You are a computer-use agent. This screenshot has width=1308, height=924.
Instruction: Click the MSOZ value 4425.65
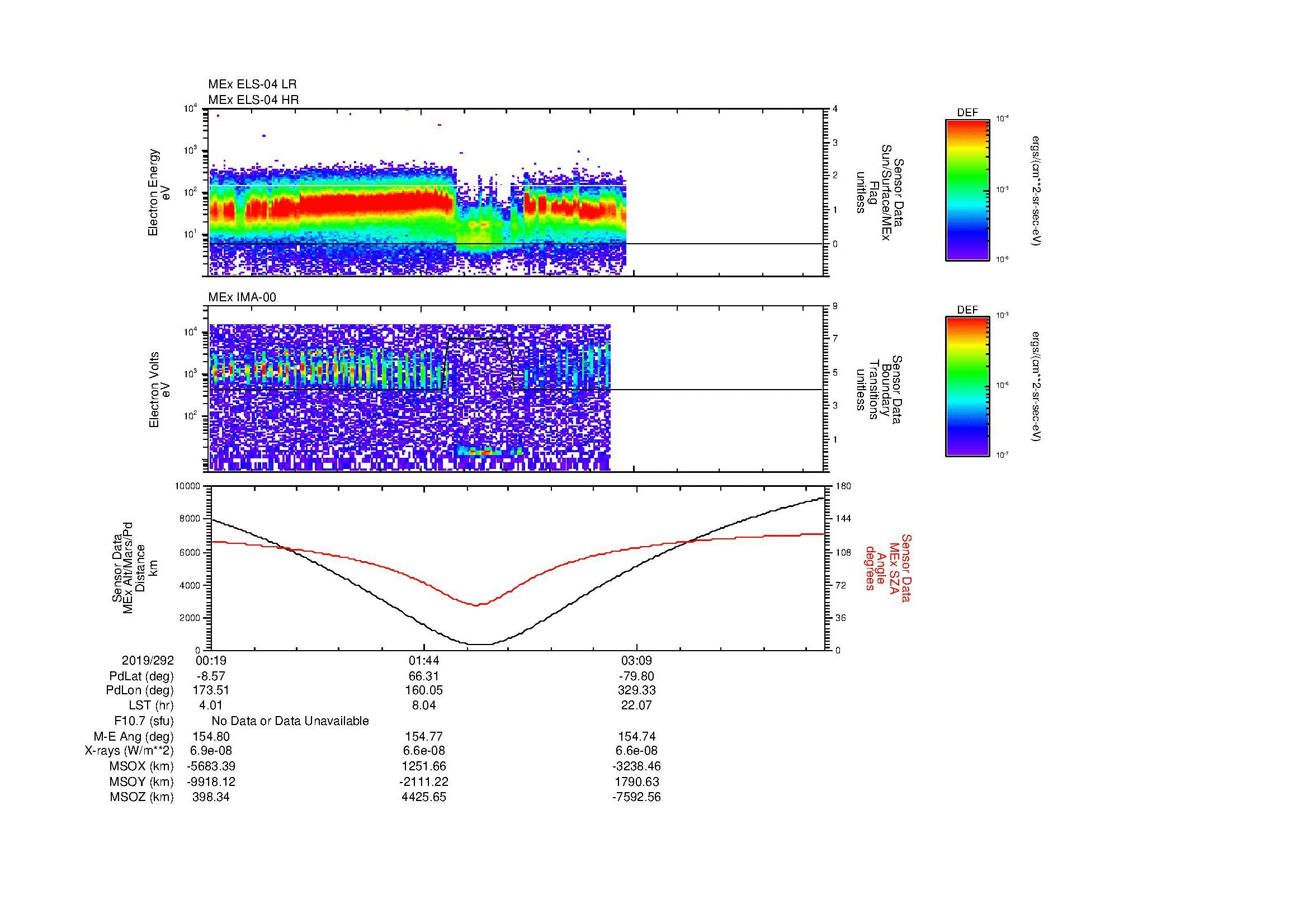(x=424, y=797)
